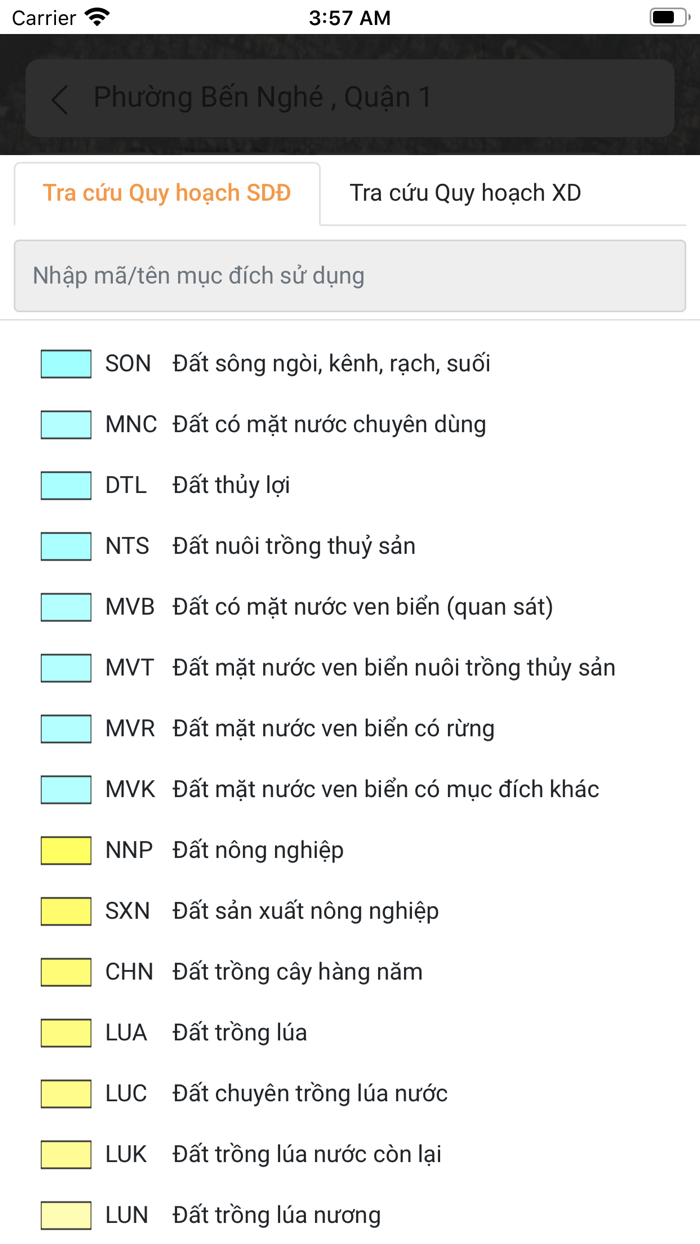Tap the cyan color swatch beside SON
This screenshot has width=700, height=1244.
click(64, 363)
